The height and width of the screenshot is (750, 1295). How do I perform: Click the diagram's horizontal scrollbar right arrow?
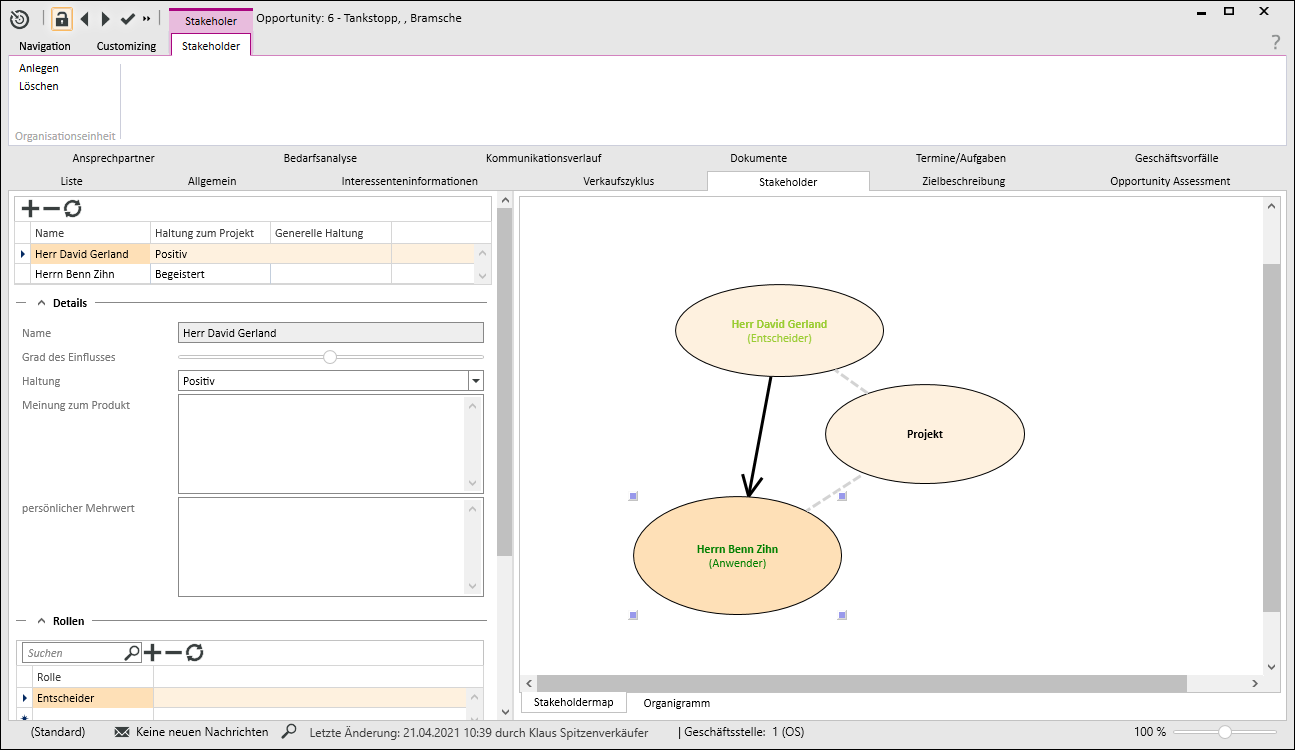click(1255, 684)
